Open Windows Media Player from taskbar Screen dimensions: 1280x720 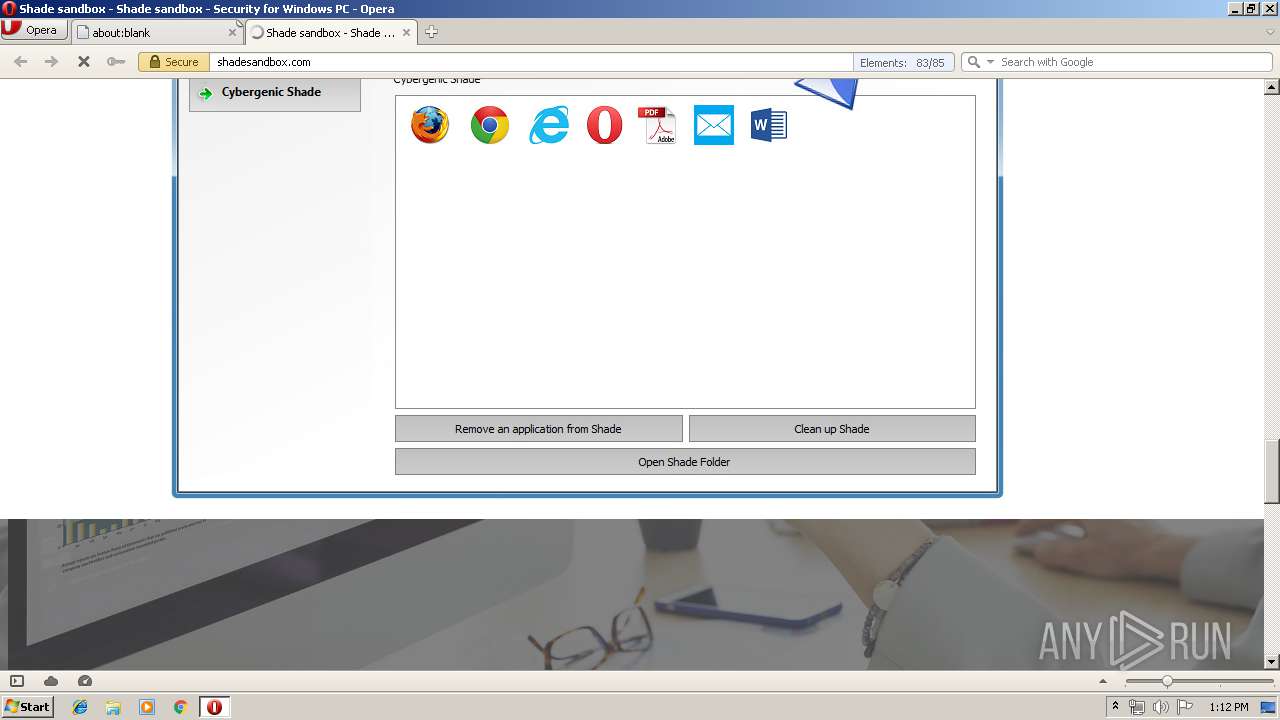(147, 707)
